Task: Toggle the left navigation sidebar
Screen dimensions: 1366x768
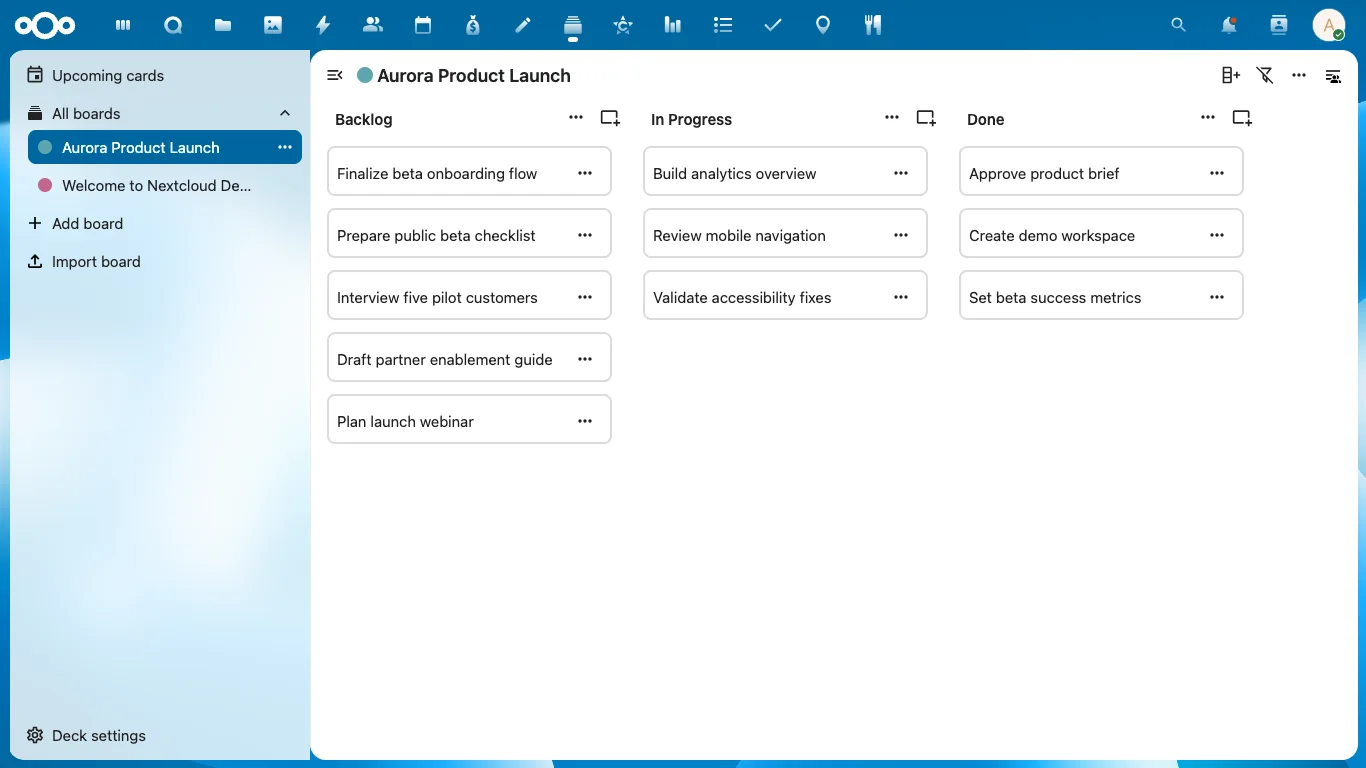Action: coord(335,75)
